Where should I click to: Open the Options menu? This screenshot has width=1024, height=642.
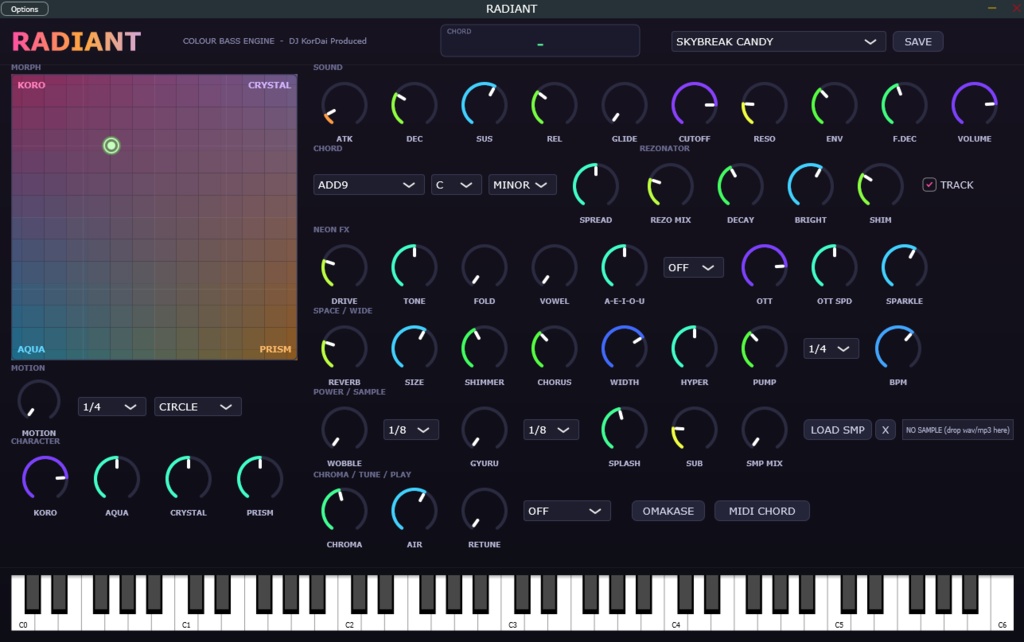click(25, 9)
